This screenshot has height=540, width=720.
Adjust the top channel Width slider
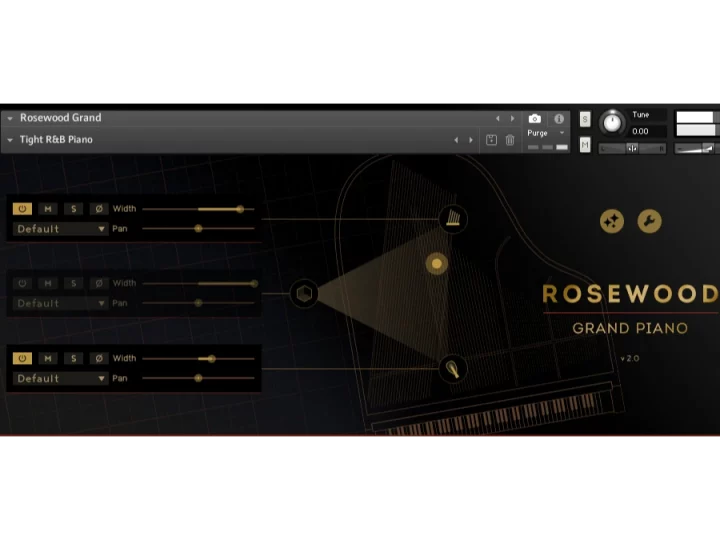(239, 209)
